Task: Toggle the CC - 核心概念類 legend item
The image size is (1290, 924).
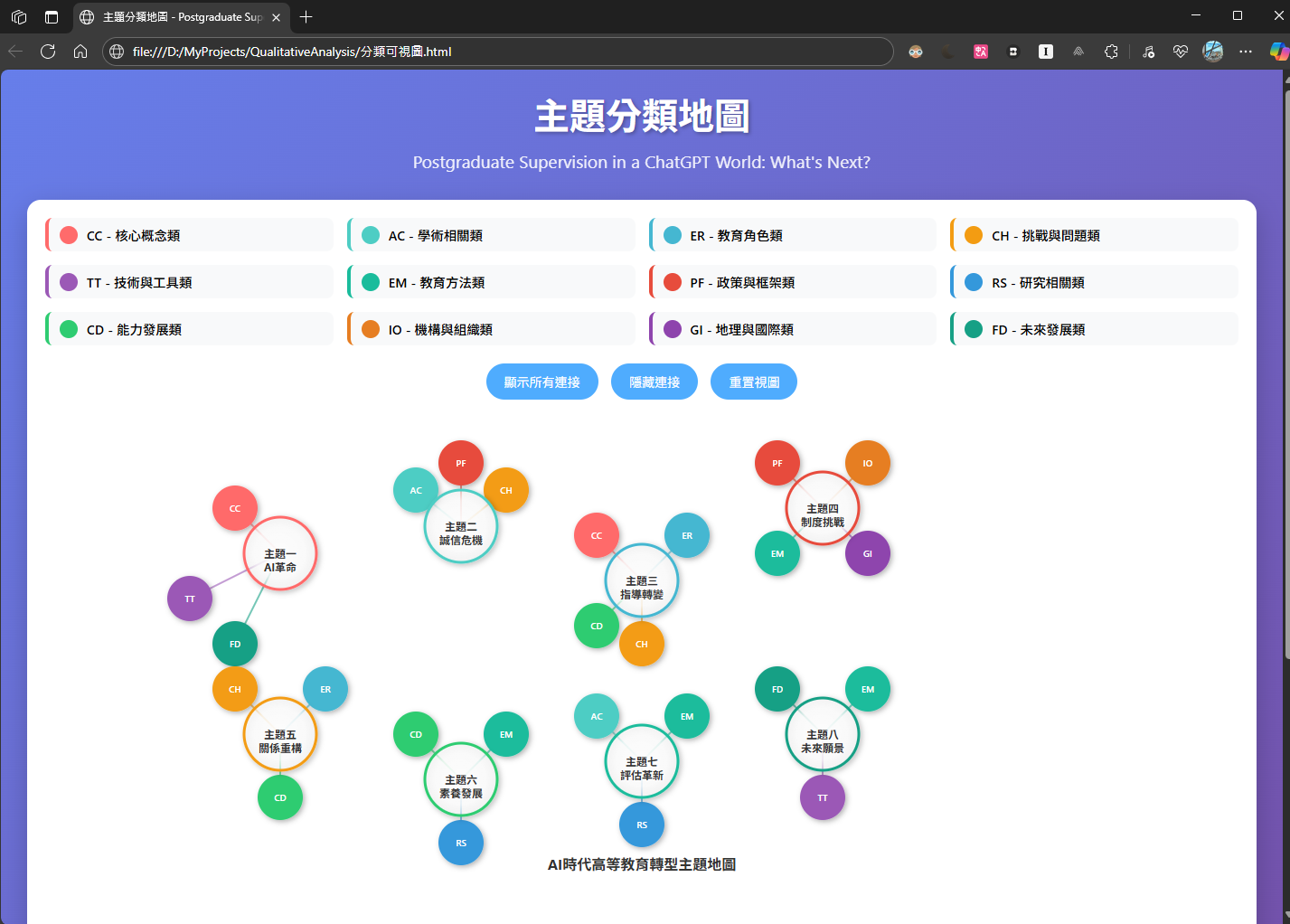Action: 188,234
